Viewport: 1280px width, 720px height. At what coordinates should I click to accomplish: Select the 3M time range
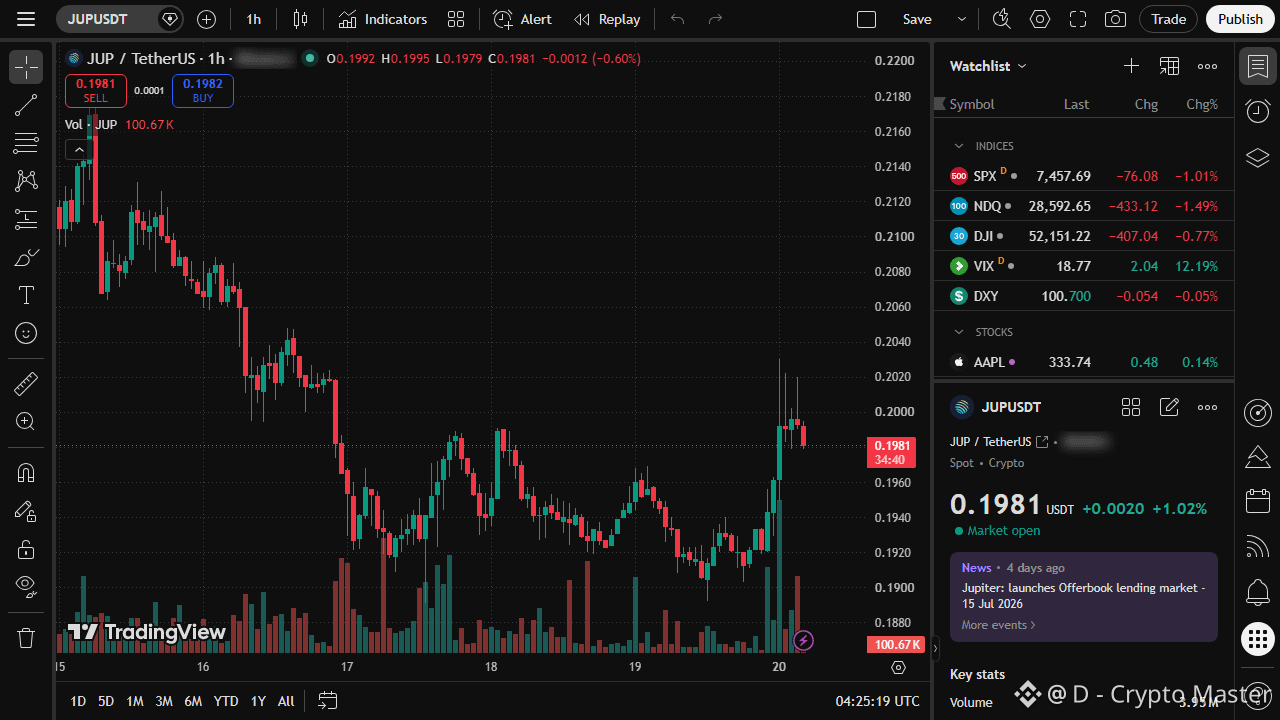164,701
